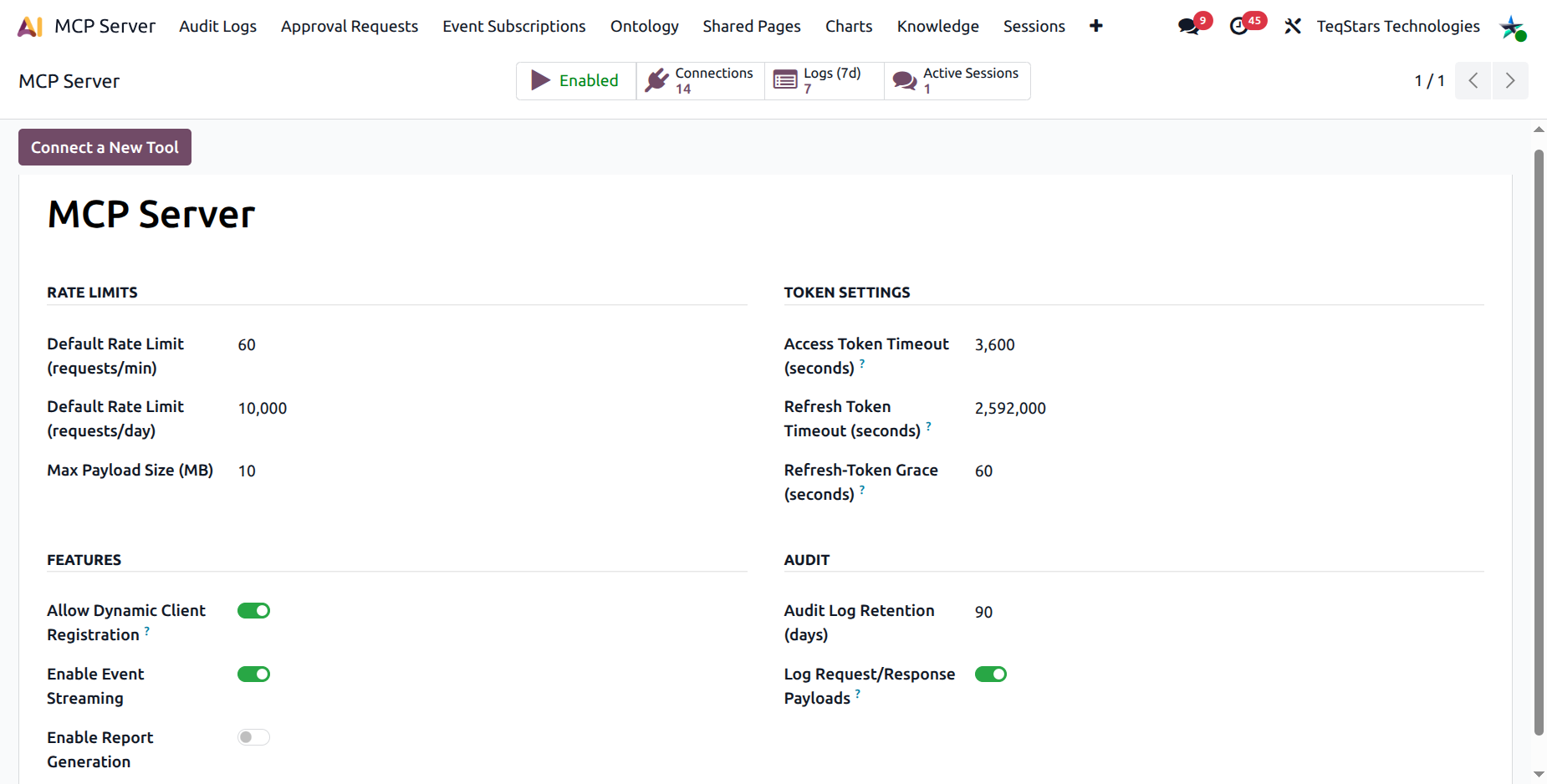The width and height of the screenshot is (1547, 784).
Task: Edit Refresh Token Timeout value 2,592,000
Action: (x=1010, y=409)
